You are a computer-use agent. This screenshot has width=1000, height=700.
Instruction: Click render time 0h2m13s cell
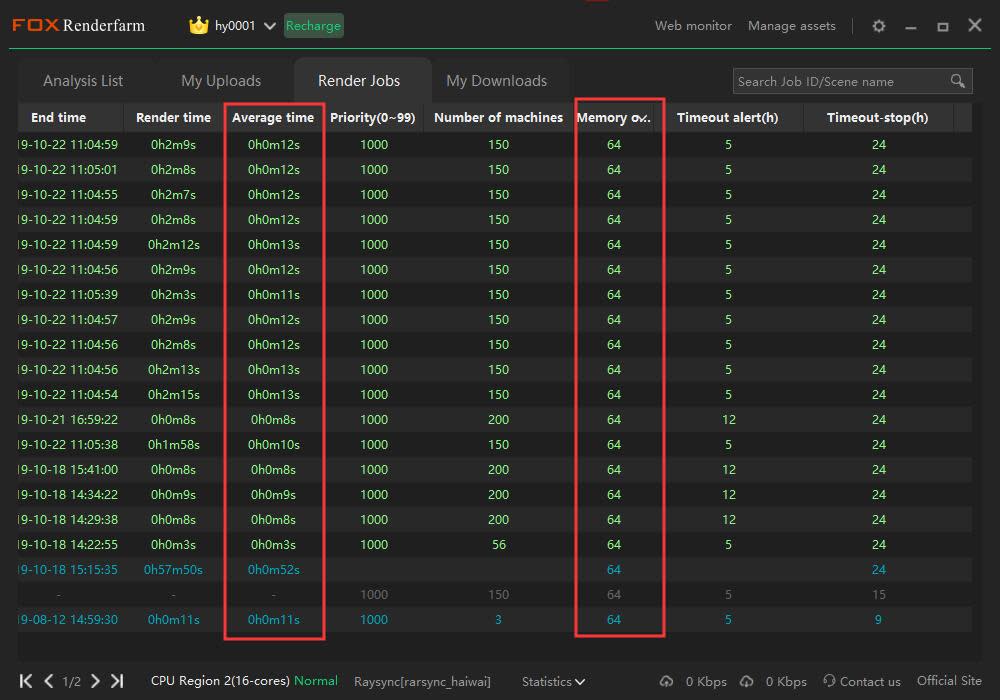tap(173, 370)
